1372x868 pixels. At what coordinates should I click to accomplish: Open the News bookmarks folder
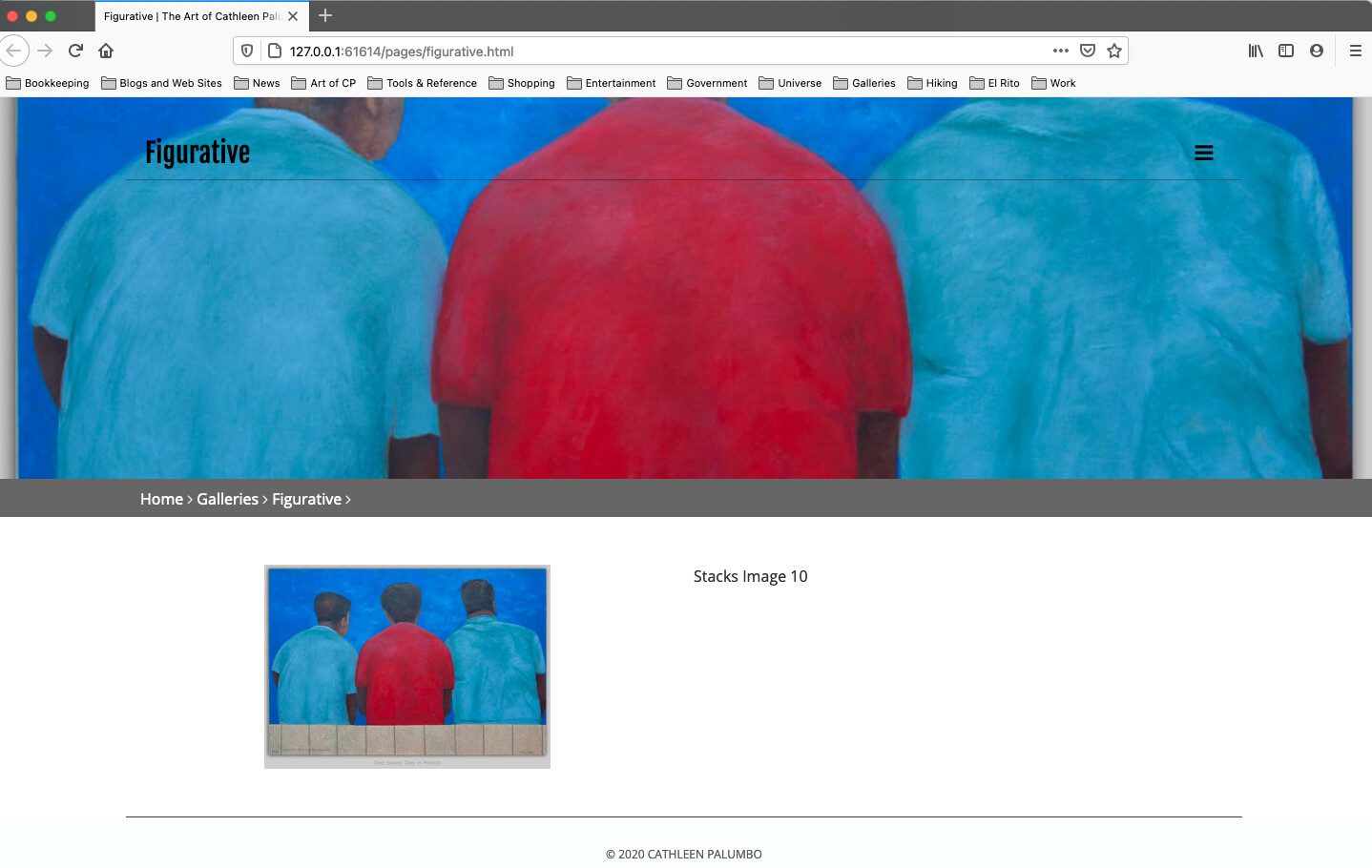(x=257, y=83)
